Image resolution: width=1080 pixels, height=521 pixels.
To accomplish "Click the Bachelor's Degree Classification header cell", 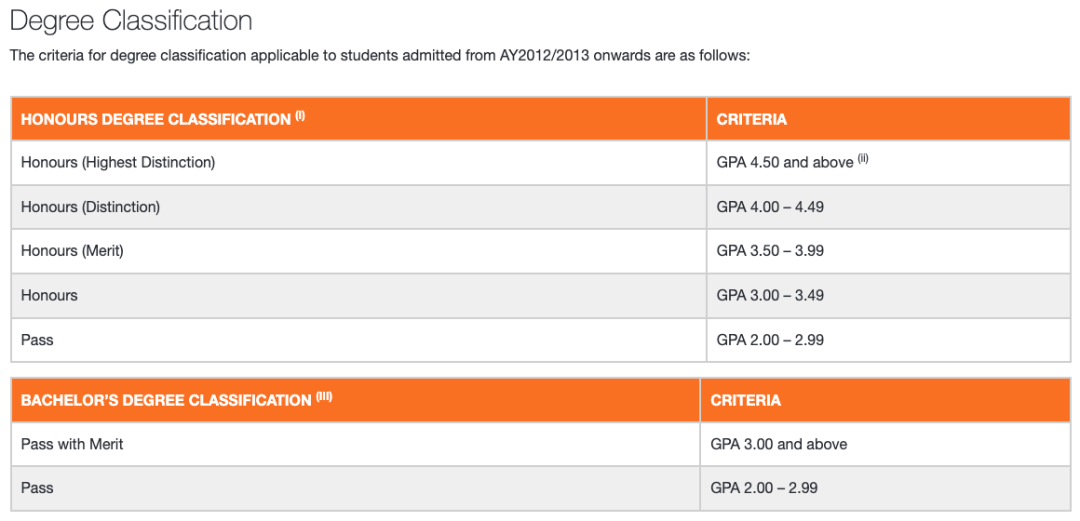I will (x=355, y=400).
